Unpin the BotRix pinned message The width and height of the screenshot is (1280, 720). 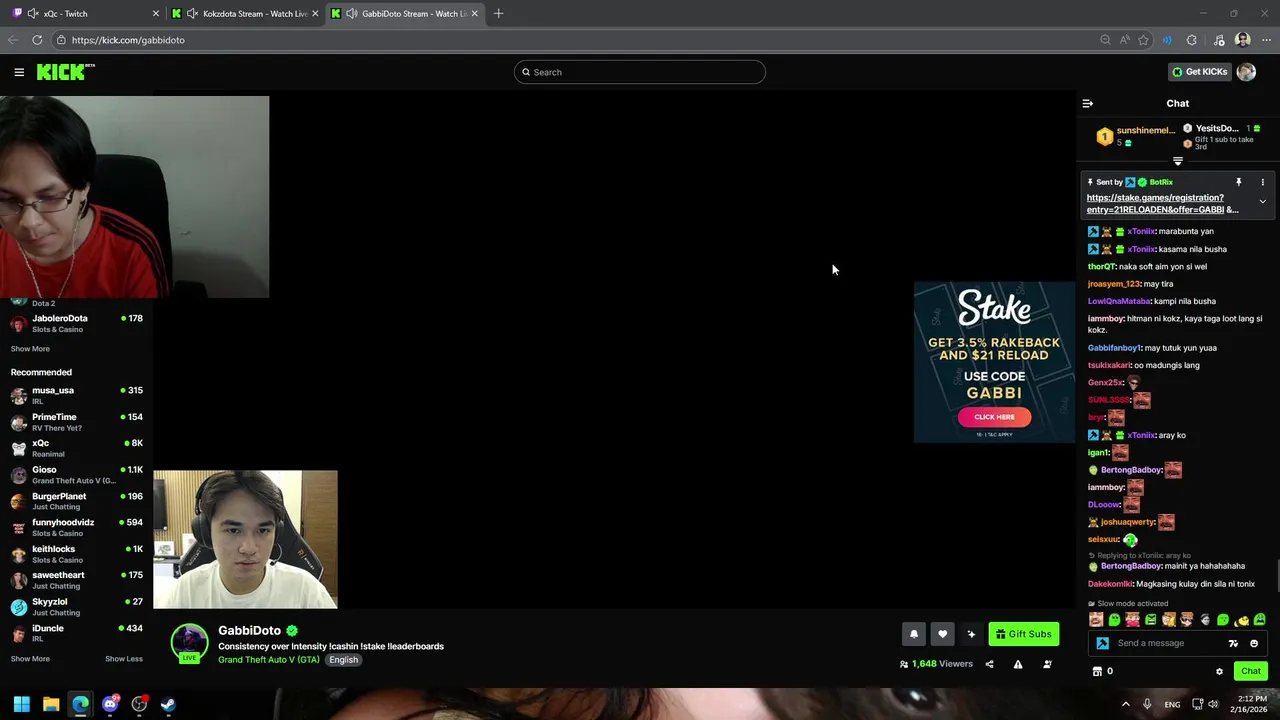(x=1238, y=182)
